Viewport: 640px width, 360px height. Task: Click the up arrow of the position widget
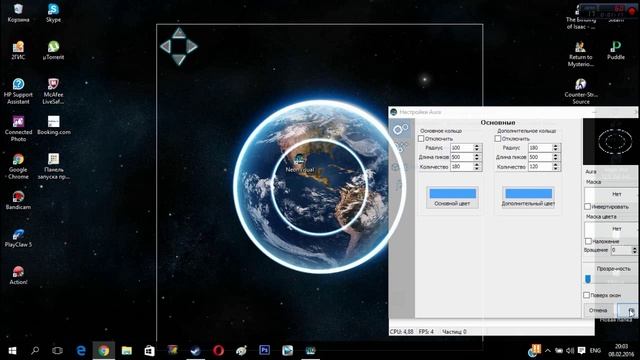179,33
